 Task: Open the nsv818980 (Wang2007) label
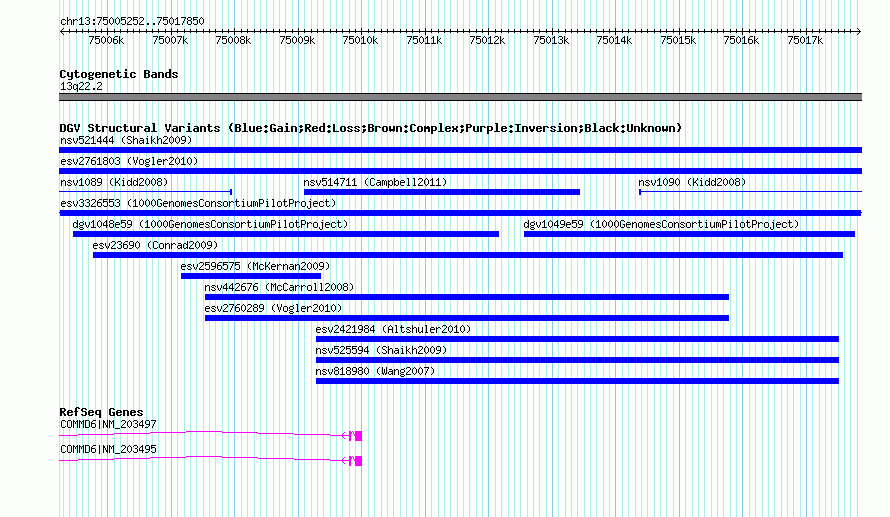pos(375,371)
